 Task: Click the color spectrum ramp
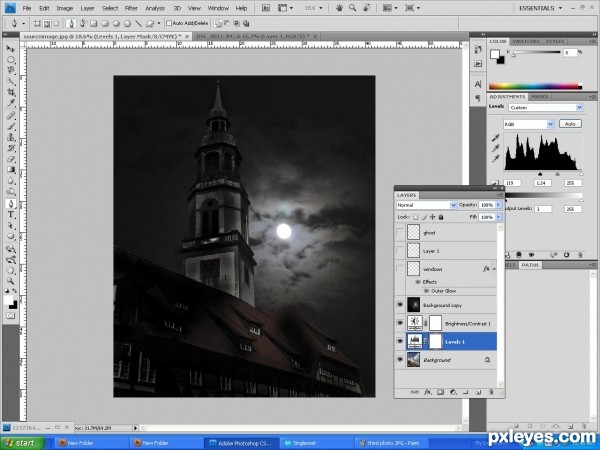[x=535, y=86]
